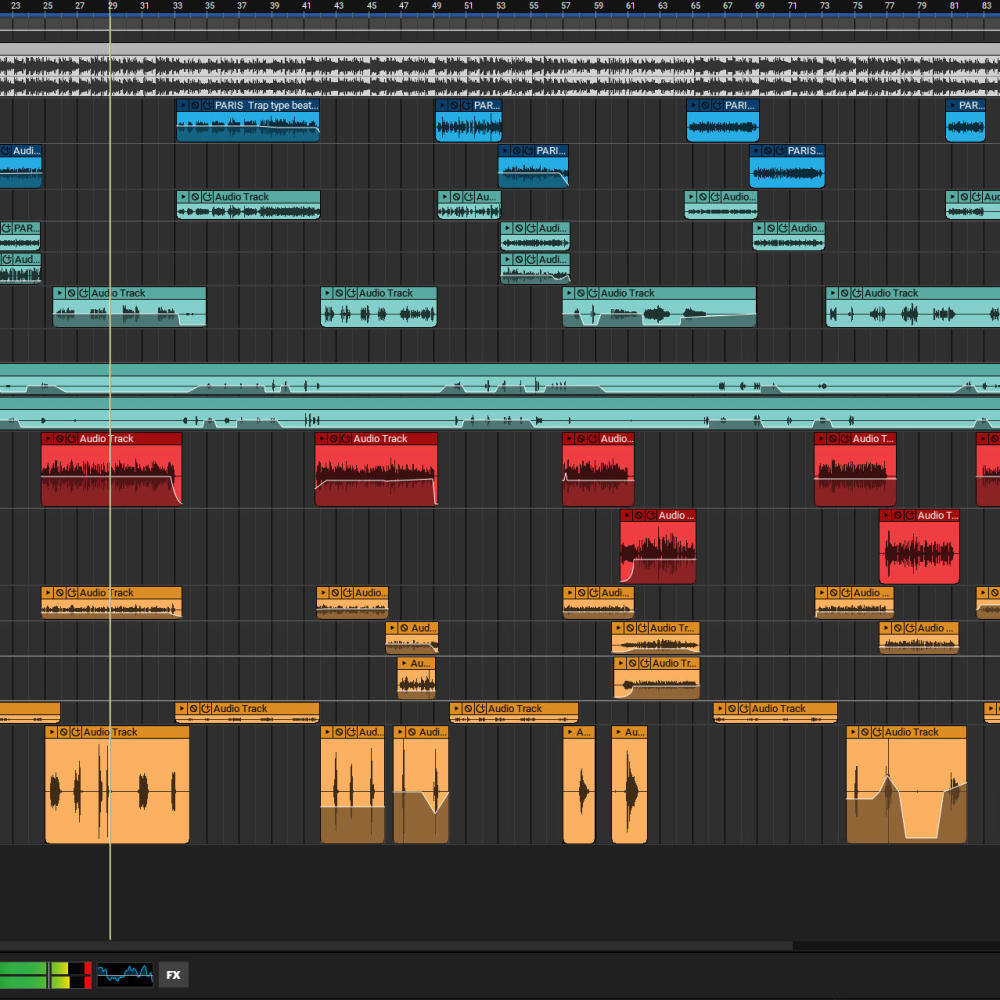Image resolution: width=1000 pixels, height=1000 pixels.
Task: Click the green output level meter
Action: point(45,974)
